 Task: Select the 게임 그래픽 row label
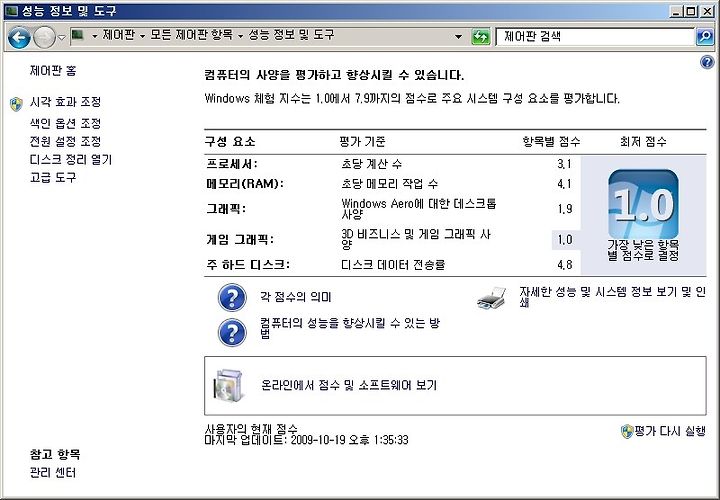click(x=240, y=239)
